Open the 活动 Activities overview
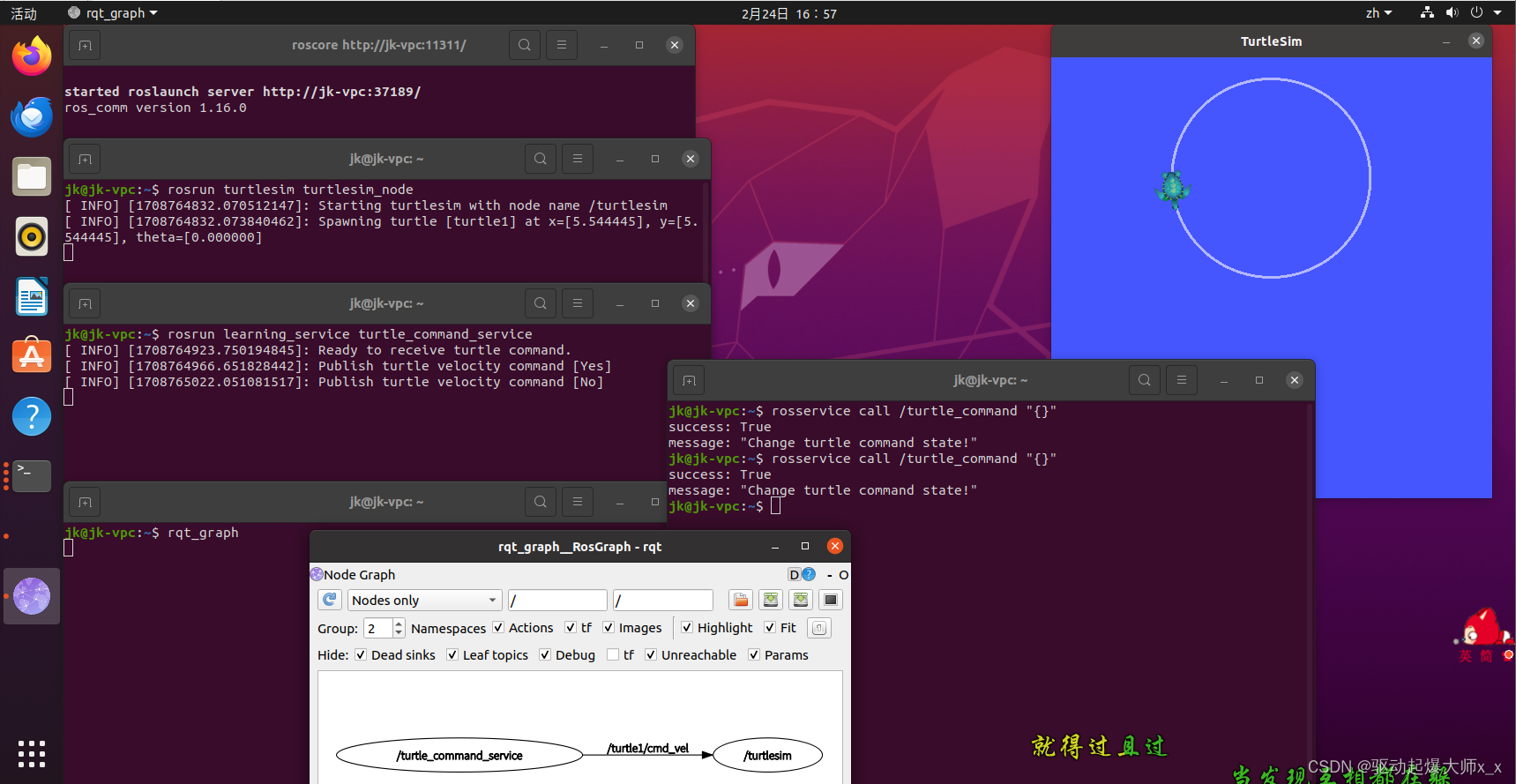Screen dimensions: 1516x784 pyautogui.click(x=24, y=13)
